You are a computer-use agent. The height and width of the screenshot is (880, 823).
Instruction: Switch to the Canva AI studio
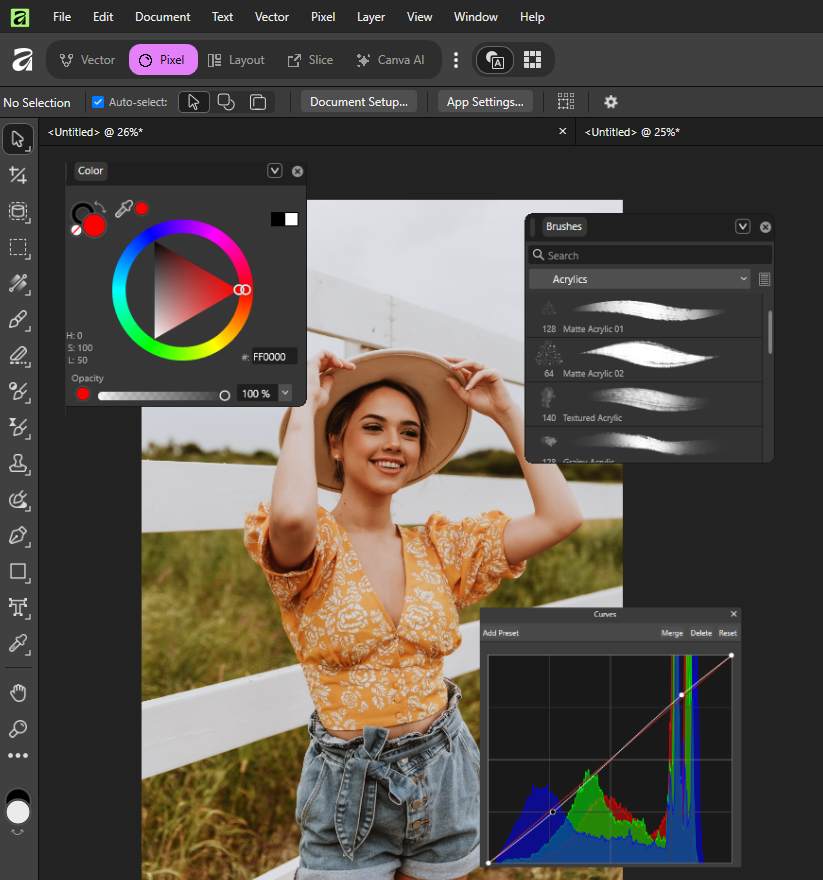pyautogui.click(x=391, y=59)
